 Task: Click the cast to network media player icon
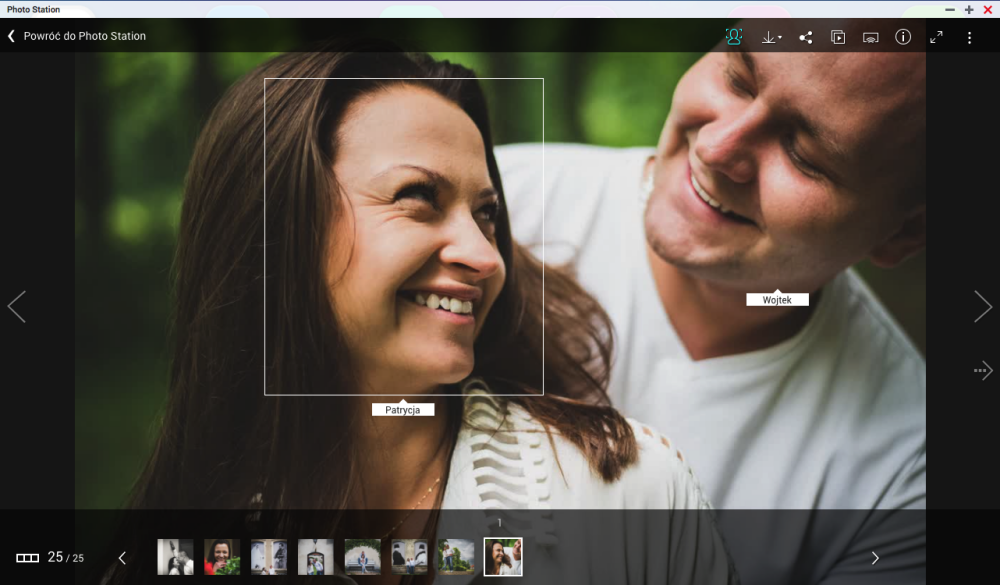[x=871, y=38]
